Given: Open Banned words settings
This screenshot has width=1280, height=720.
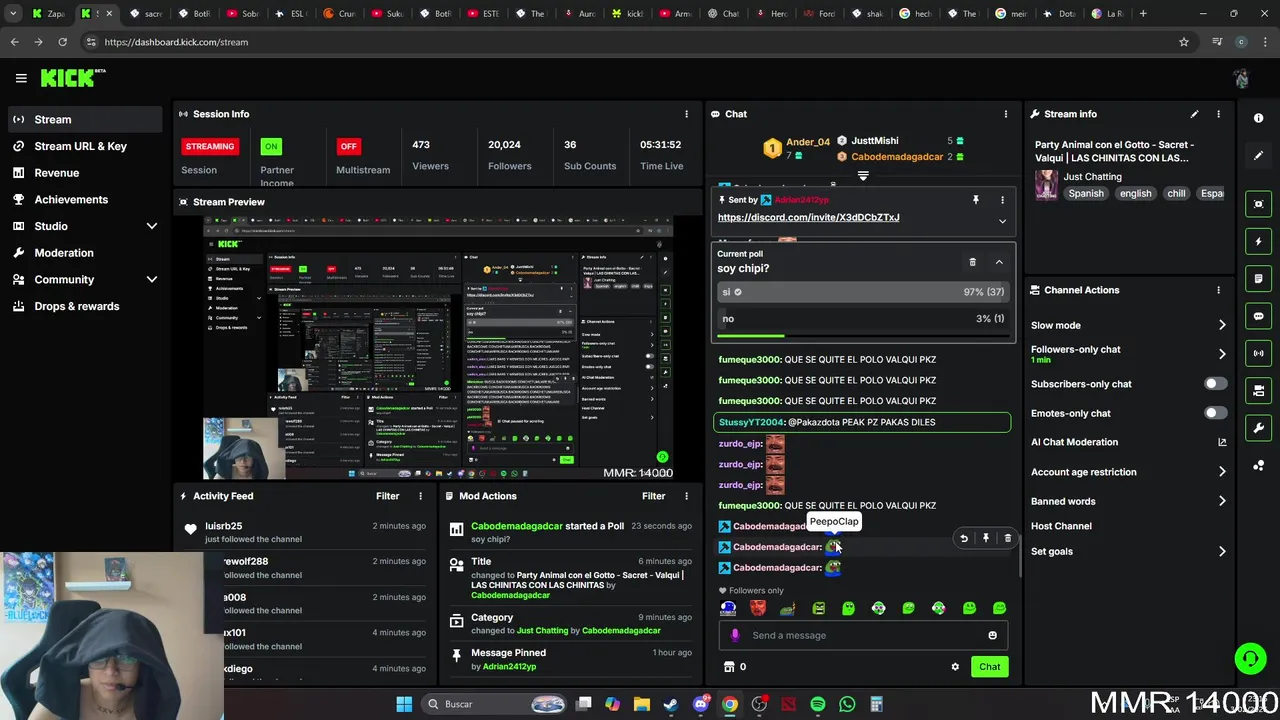Looking at the screenshot, I should (1128, 501).
